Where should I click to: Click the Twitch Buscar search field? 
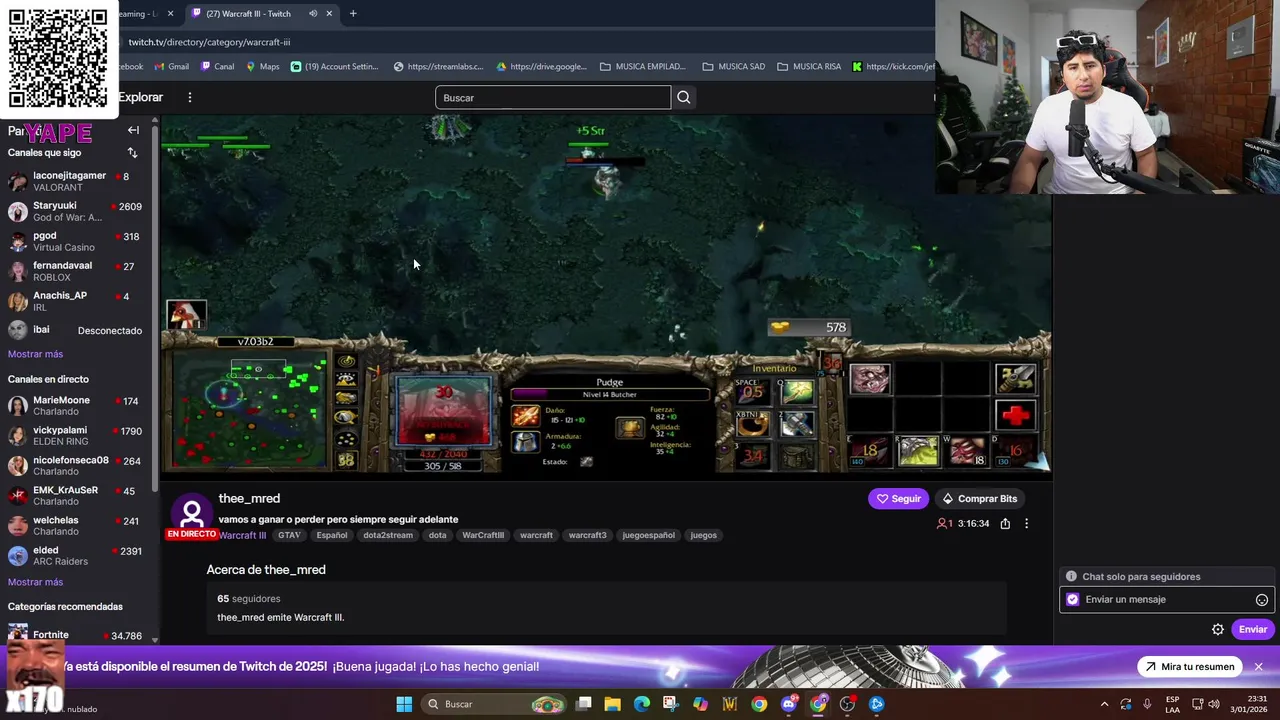click(x=553, y=97)
